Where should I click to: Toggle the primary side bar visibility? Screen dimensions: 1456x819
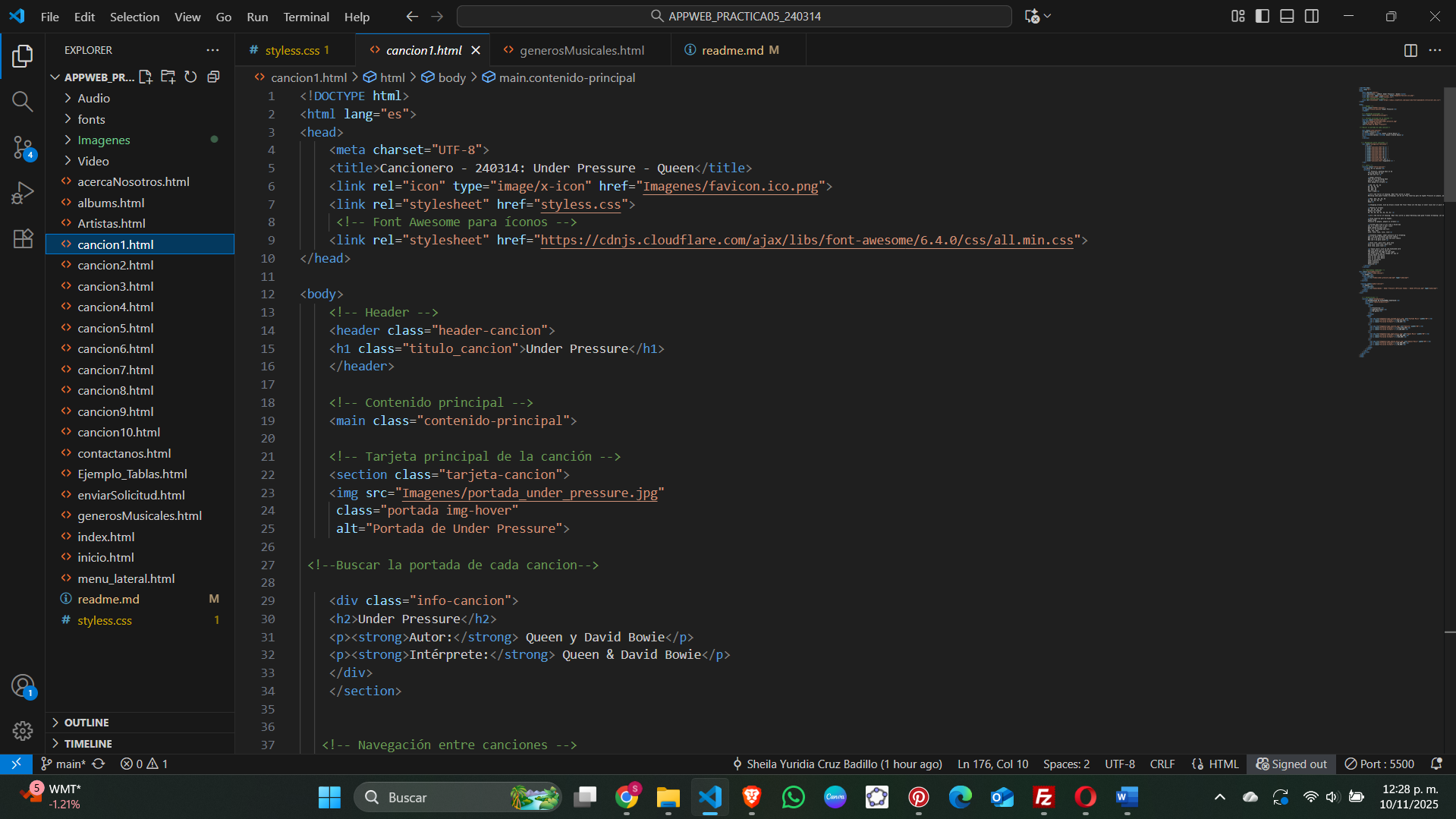(x=1263, y=16)
